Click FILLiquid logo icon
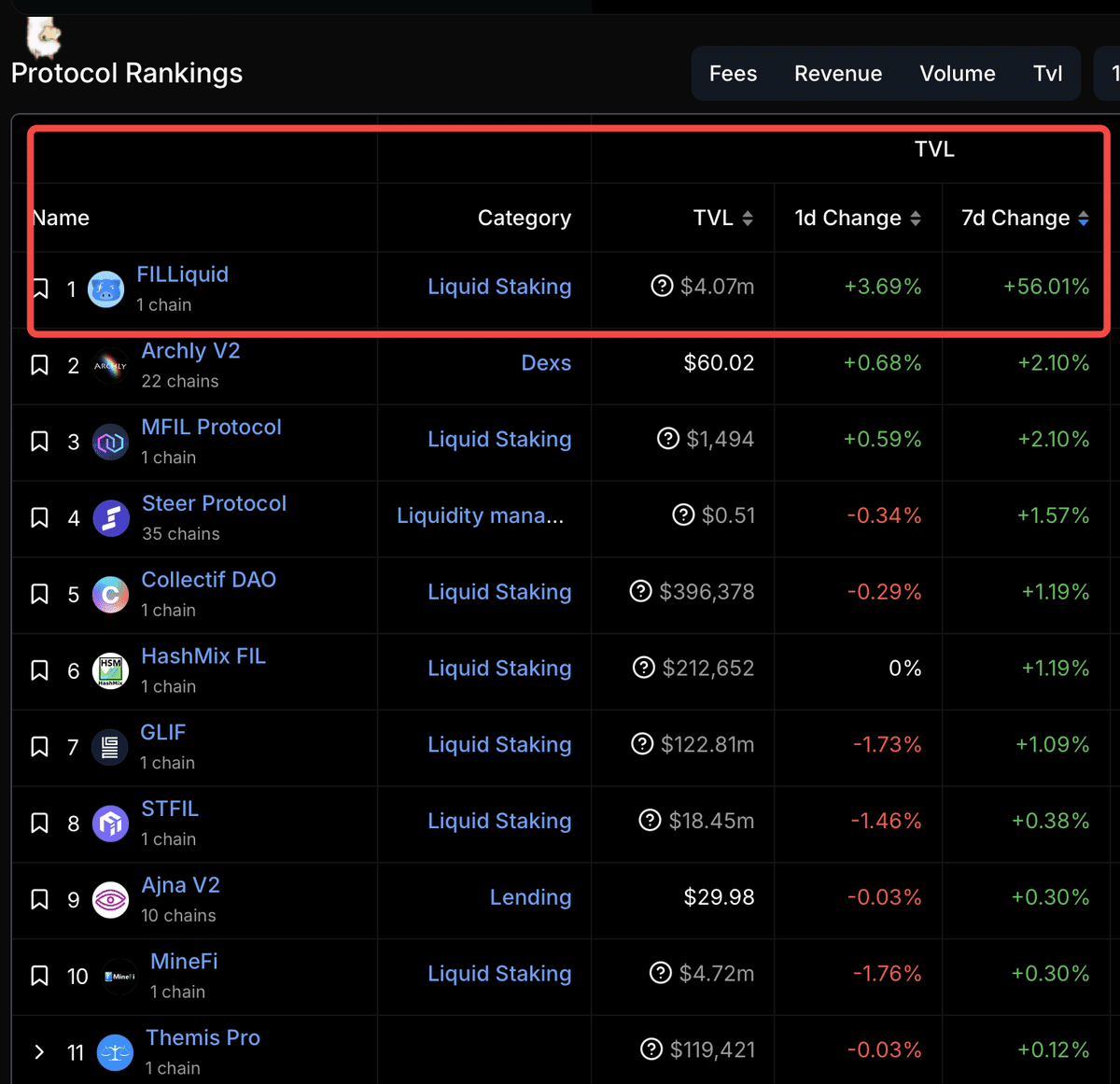Screen dimensions: 1120x1084 tap(105, 289)
